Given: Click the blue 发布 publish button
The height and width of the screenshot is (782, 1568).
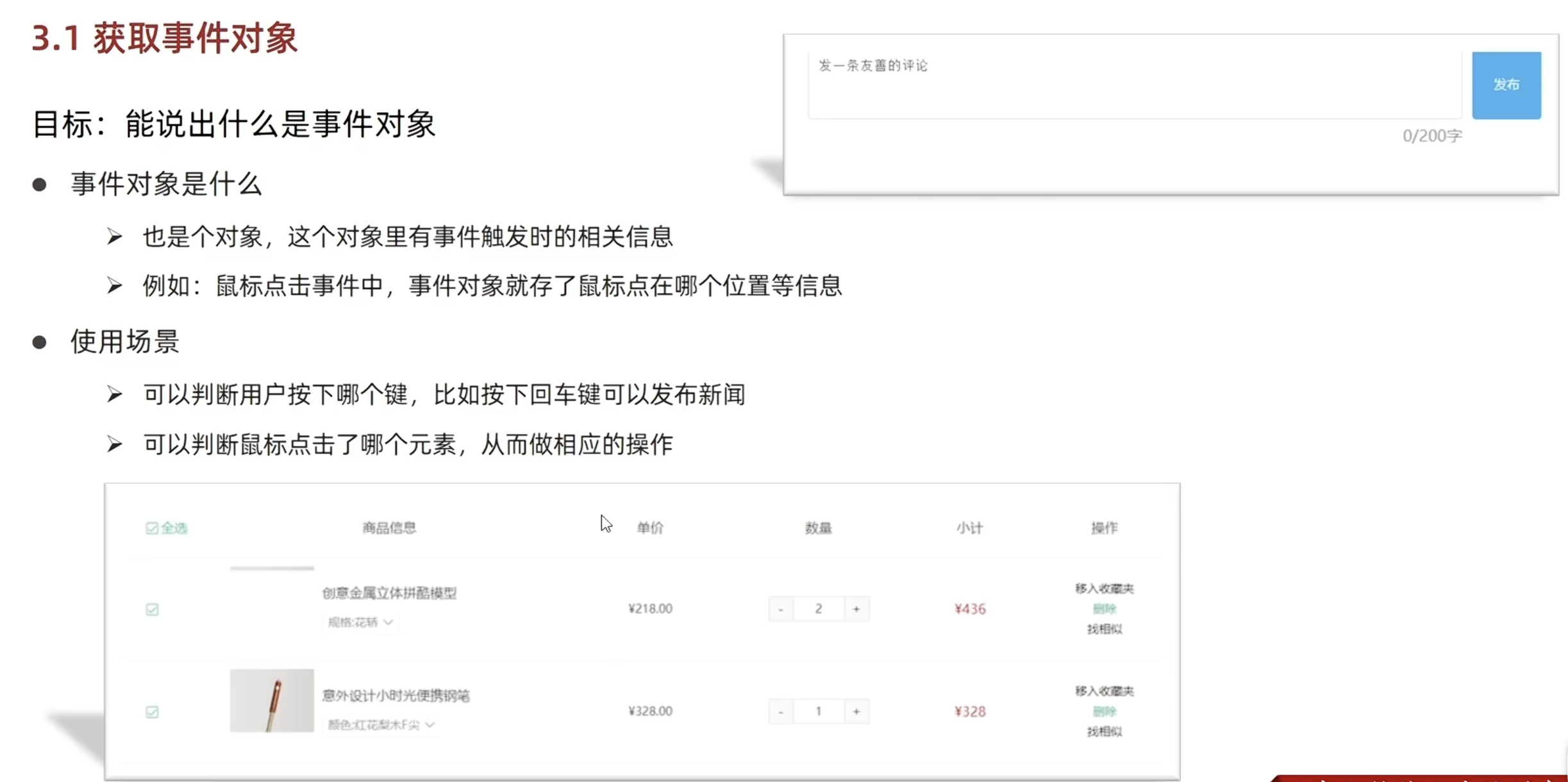Looking at the screenshot, I should (x=1506, y=85).
